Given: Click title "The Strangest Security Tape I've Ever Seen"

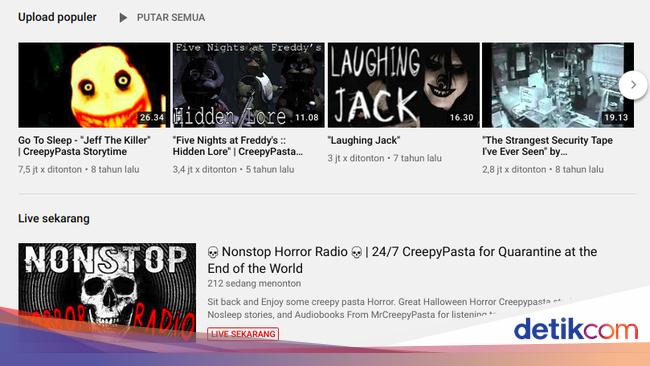Looking at the screenshot, I should click(x=547, y=146).
